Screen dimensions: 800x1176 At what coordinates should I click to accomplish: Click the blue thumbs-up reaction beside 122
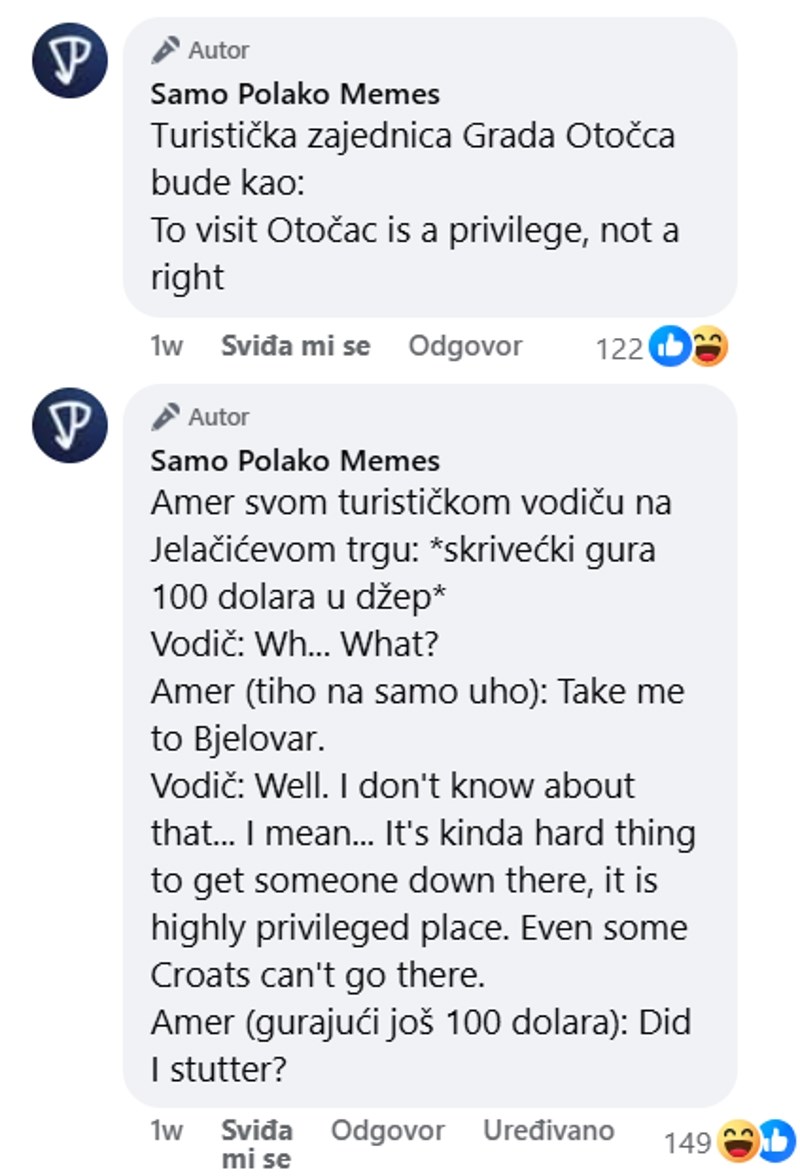pyautogui.click(x=669, y=347)
